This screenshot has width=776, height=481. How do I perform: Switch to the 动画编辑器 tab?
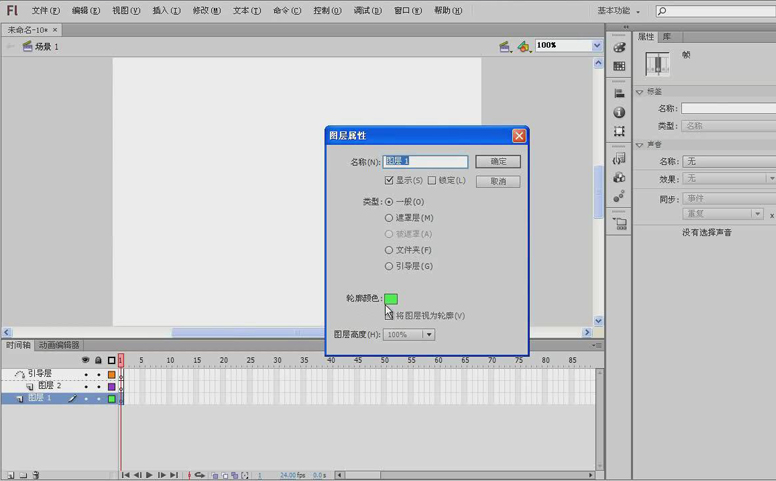coord(59,345)
